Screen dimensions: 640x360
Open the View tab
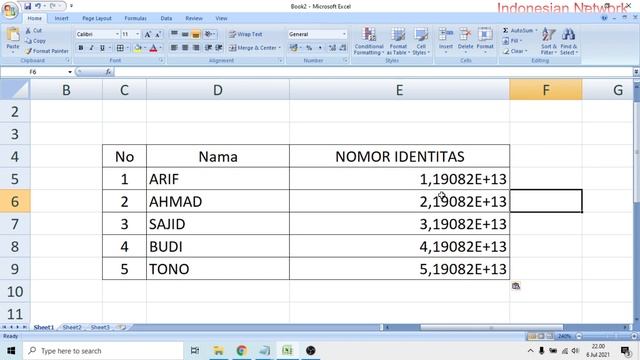(221, 18)
